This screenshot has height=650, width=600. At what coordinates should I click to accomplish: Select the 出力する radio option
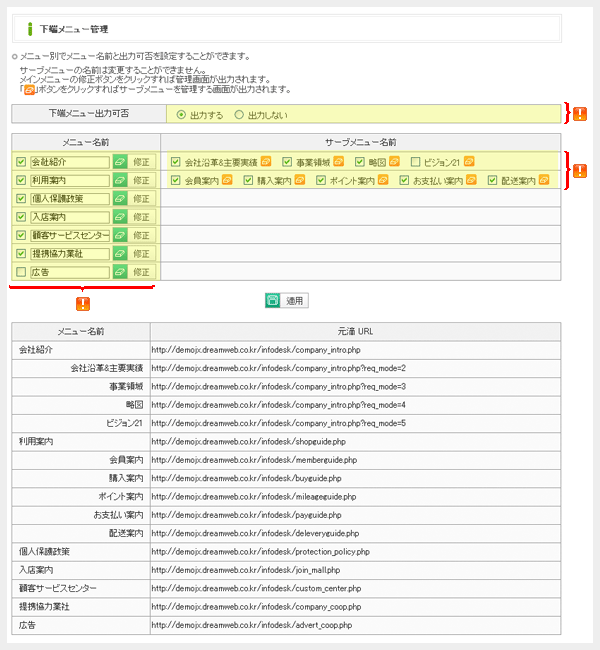(x=181, y=115)
